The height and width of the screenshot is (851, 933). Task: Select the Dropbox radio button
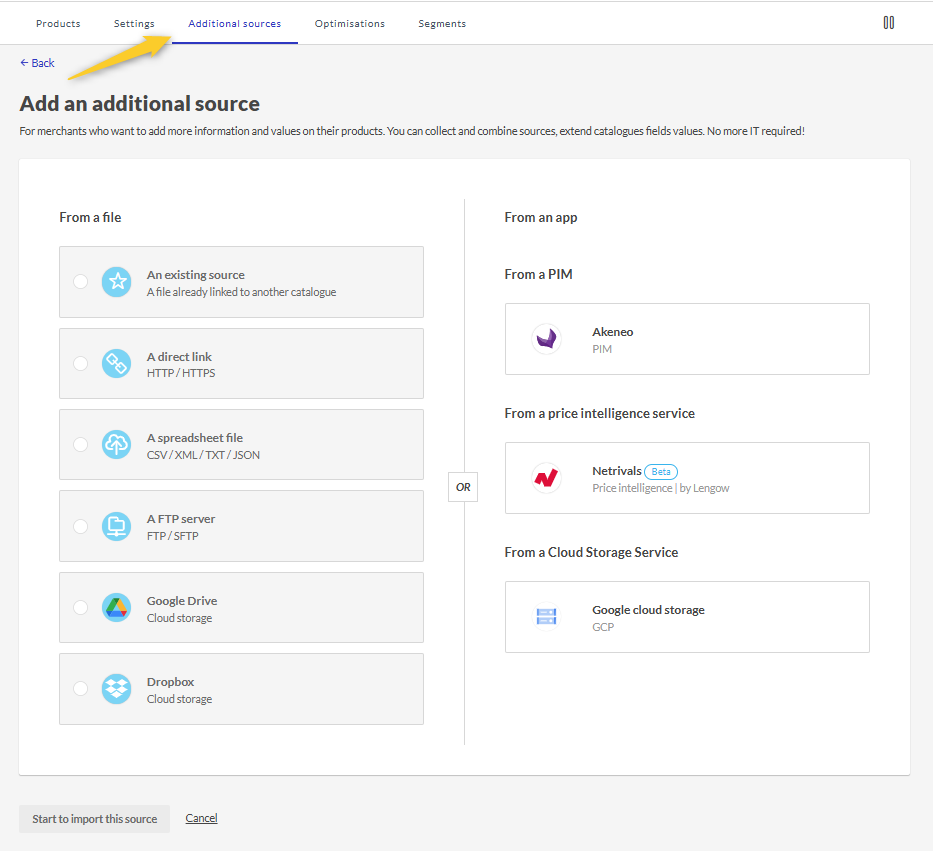pos(80,689)
